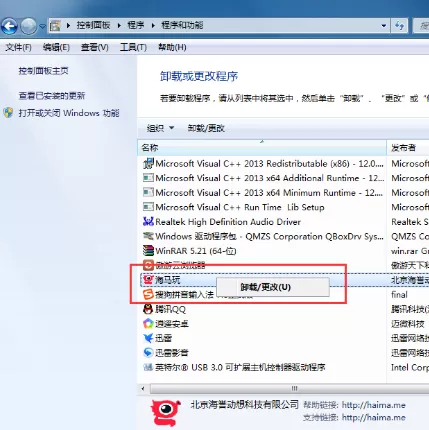429x430 pixels.
Task: Click the Control Panel icon in address bar
Action: pyautogui.click(x=55, y=26)
